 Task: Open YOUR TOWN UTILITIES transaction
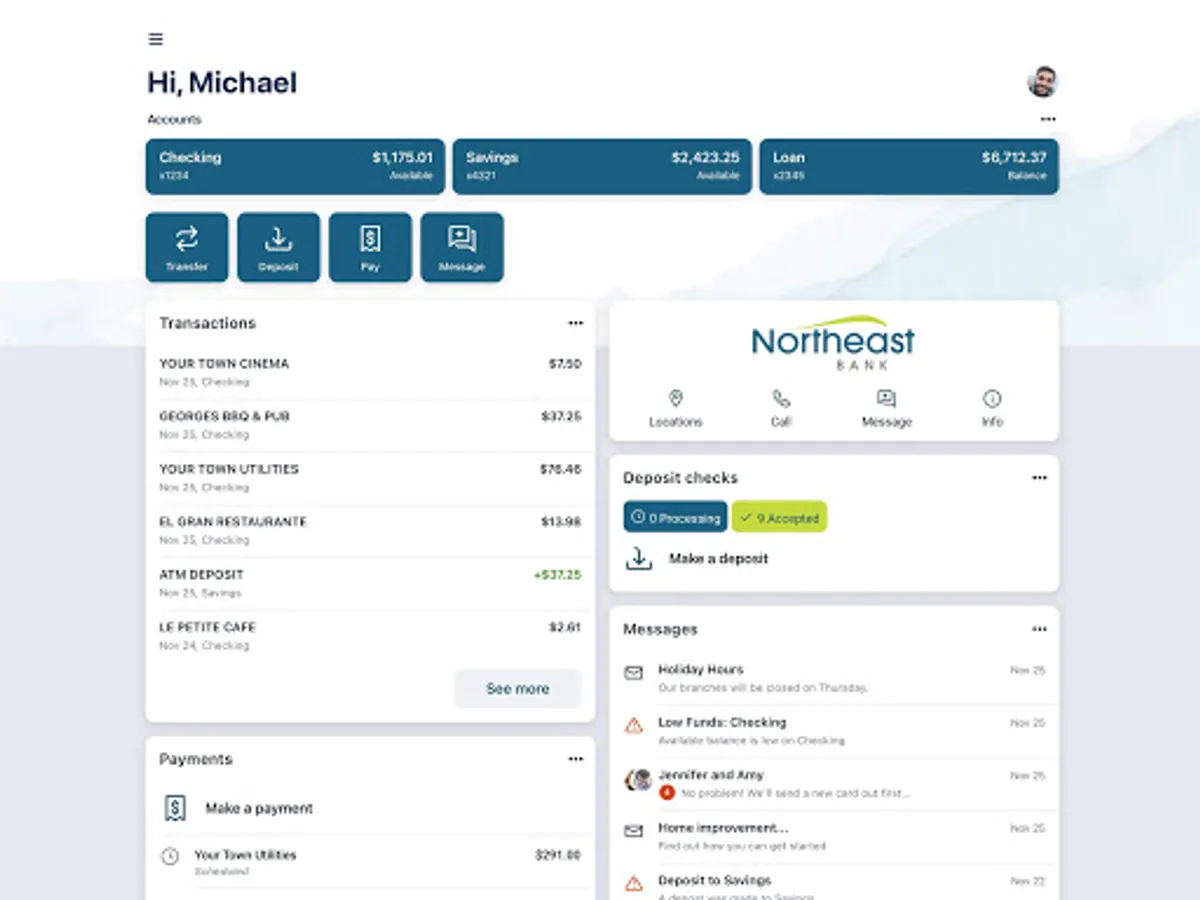click(x=370, y=478)
